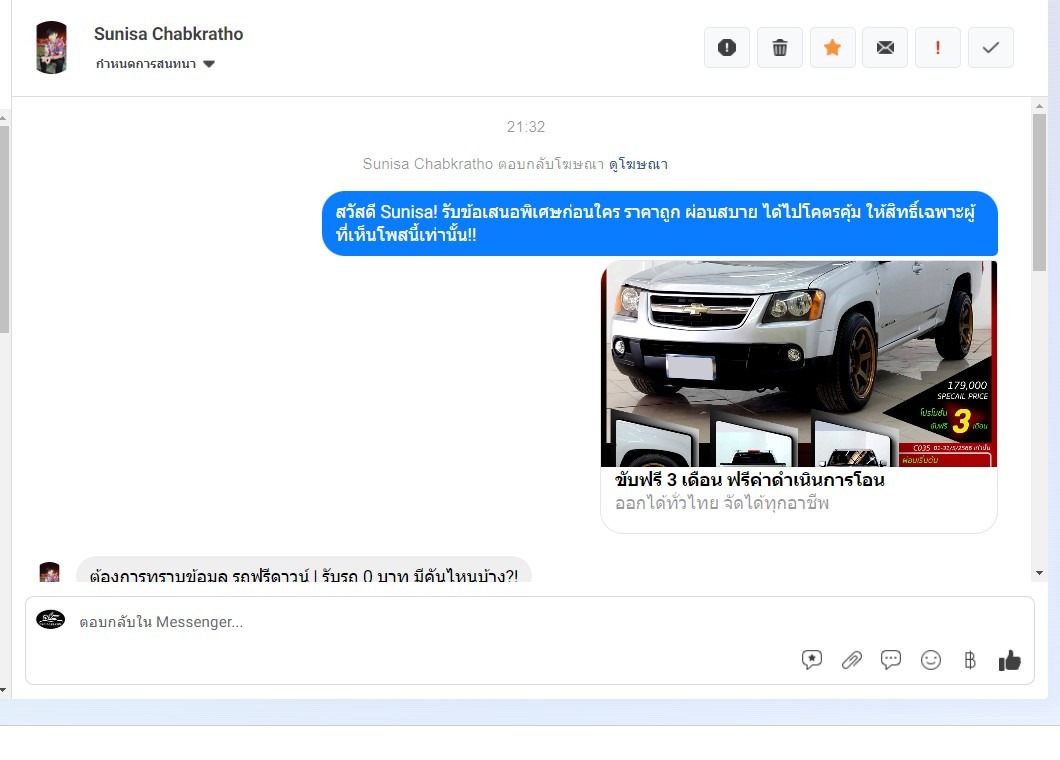This screenshot has width=1060, height=760.
Task: Open the speech bubble quick reply icon
Action: 891,659
